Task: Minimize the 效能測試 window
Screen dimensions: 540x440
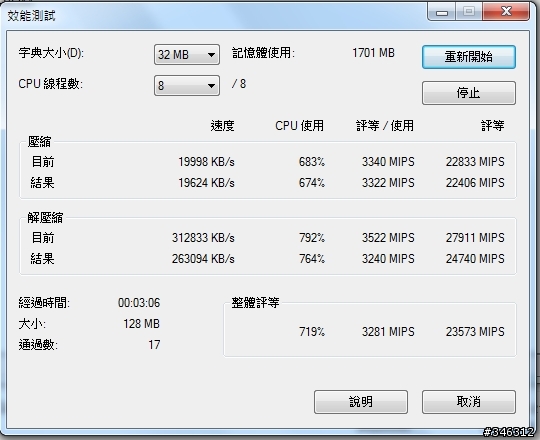Action: pyautogui.click(x=442, y=12)
